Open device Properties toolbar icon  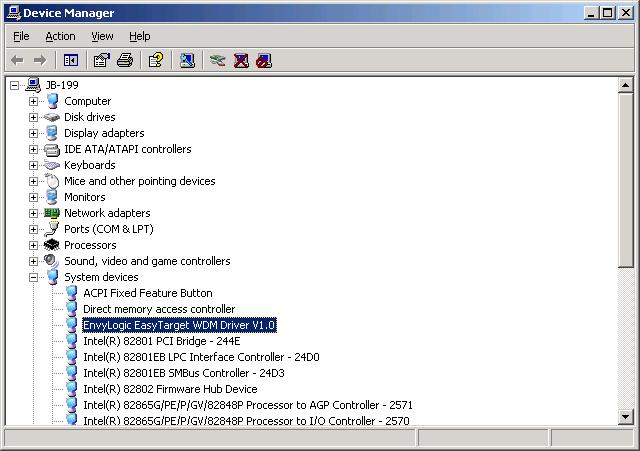tap(102, 60)
